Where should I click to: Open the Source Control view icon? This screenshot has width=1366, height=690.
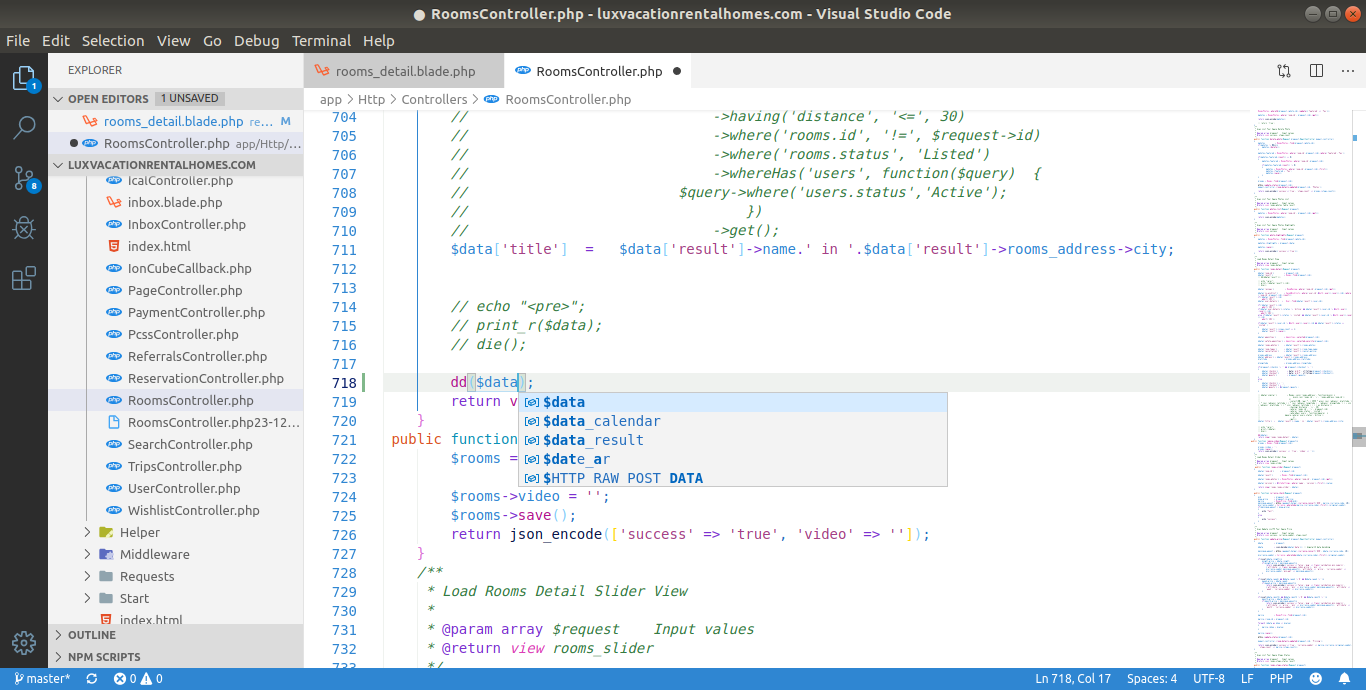pyautogui.click(x=24, y=179)
